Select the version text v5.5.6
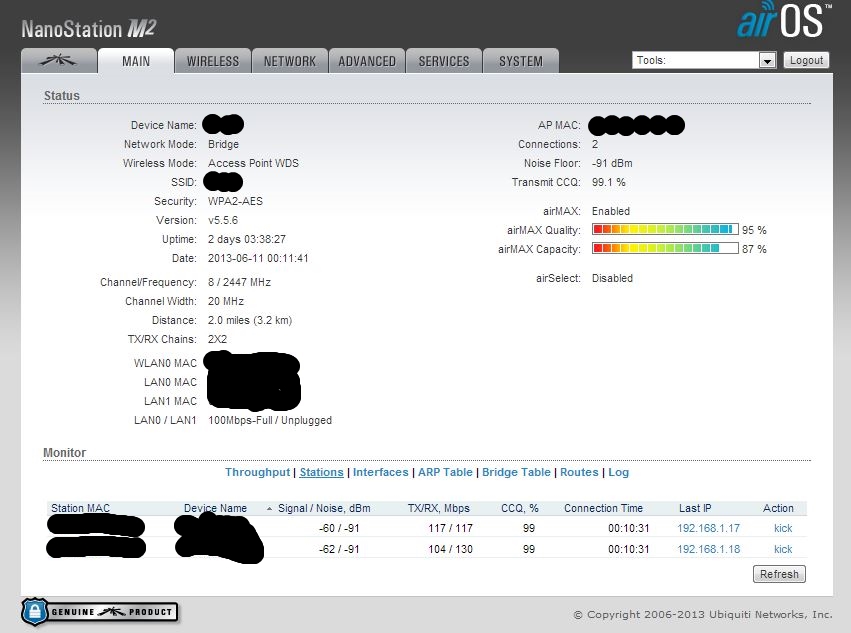Image resolution: width=851 pixels, height=633 pixels. point(223,220)
